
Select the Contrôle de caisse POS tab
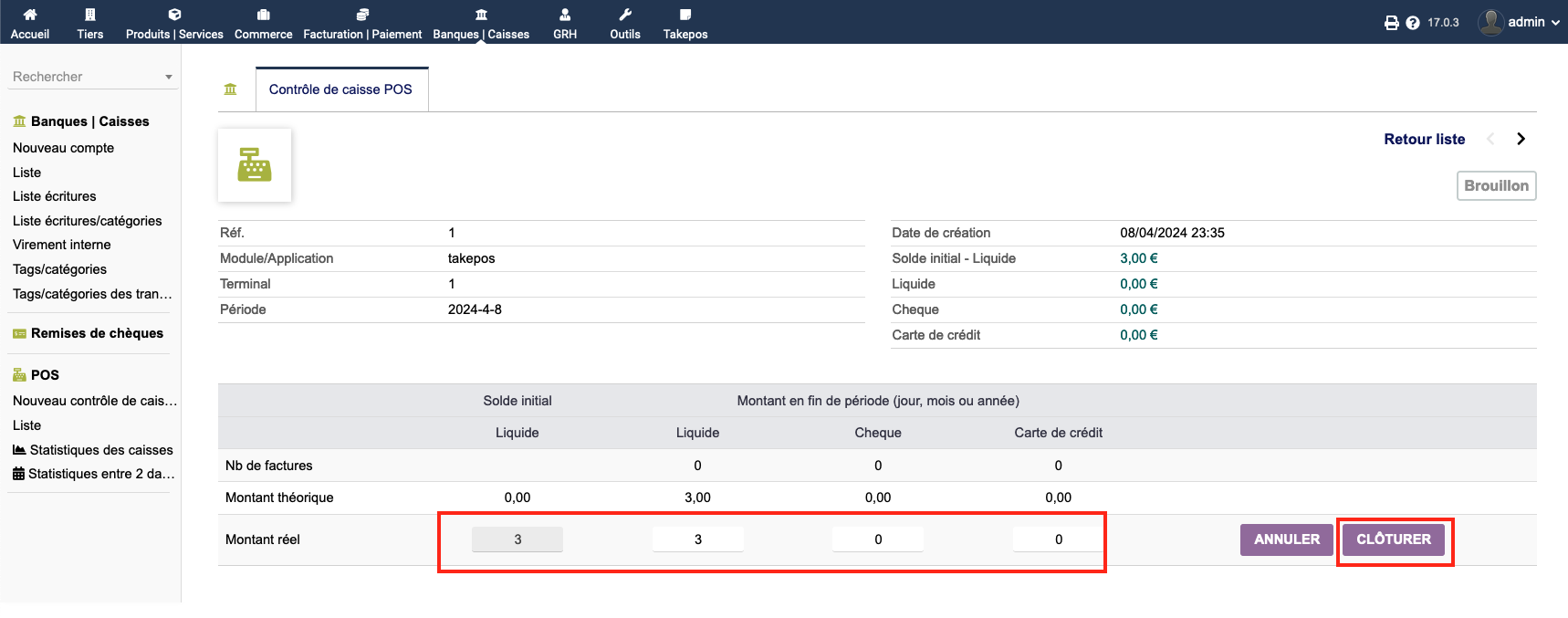(340, 89)
